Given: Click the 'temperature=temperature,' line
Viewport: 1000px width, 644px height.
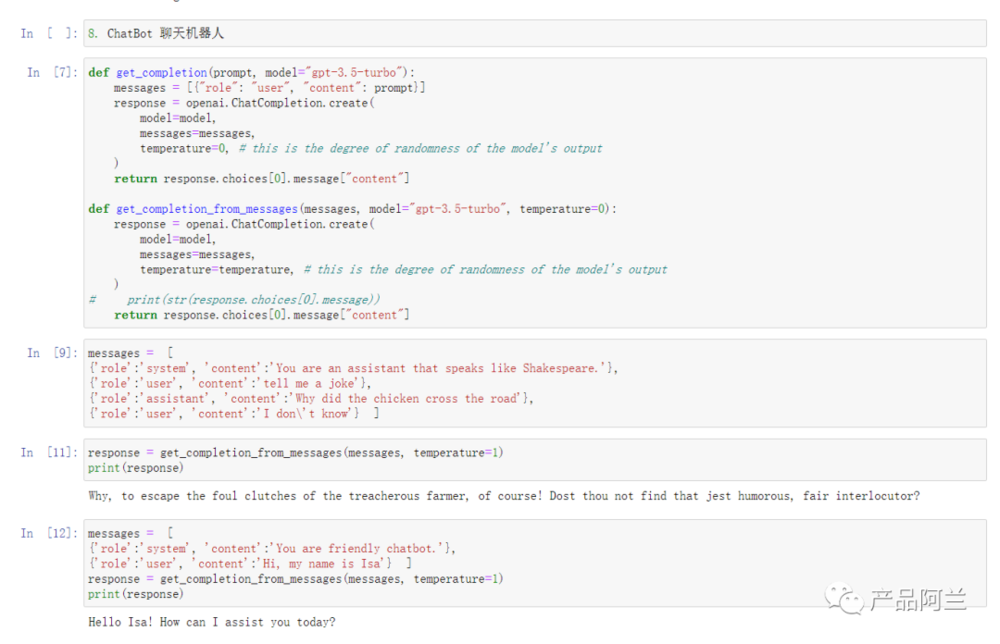Looking at the screenshot, I should [403, 270].
